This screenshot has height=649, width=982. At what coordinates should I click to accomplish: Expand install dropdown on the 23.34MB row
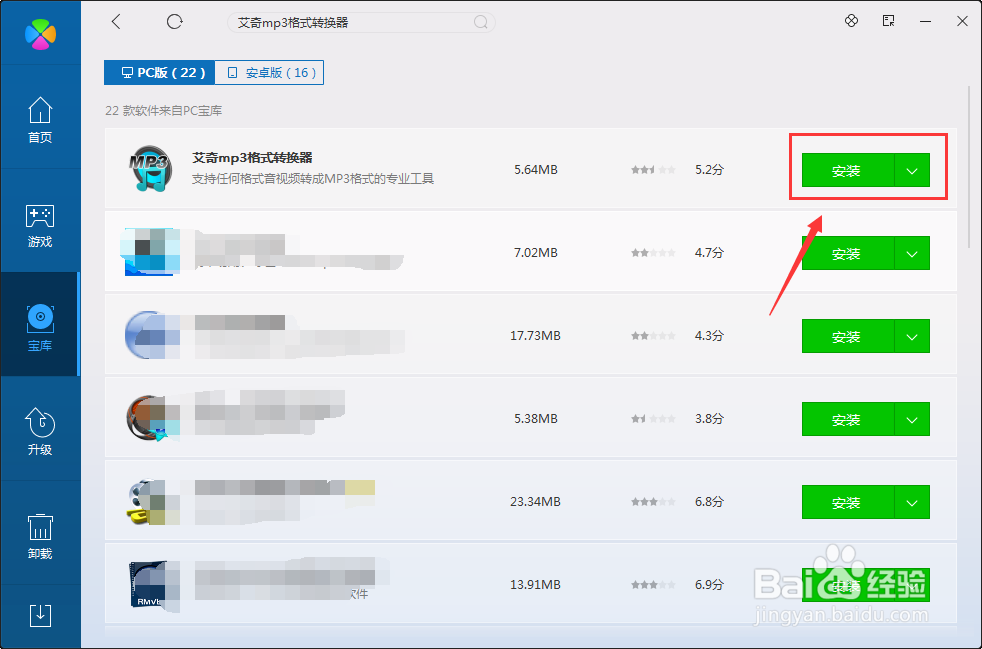click(912, 502)
